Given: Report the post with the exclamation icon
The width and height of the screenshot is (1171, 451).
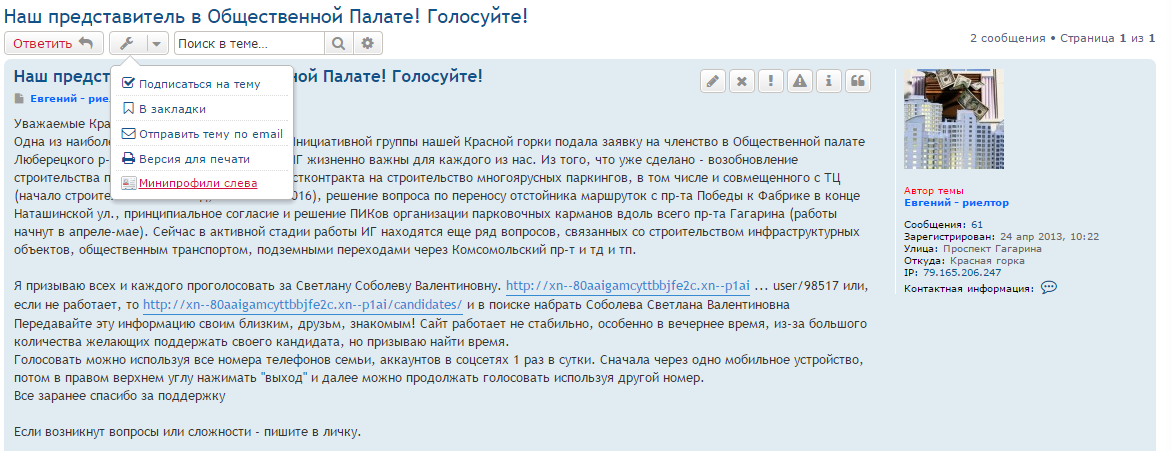Looking at the screenshot, I should 771,82.
